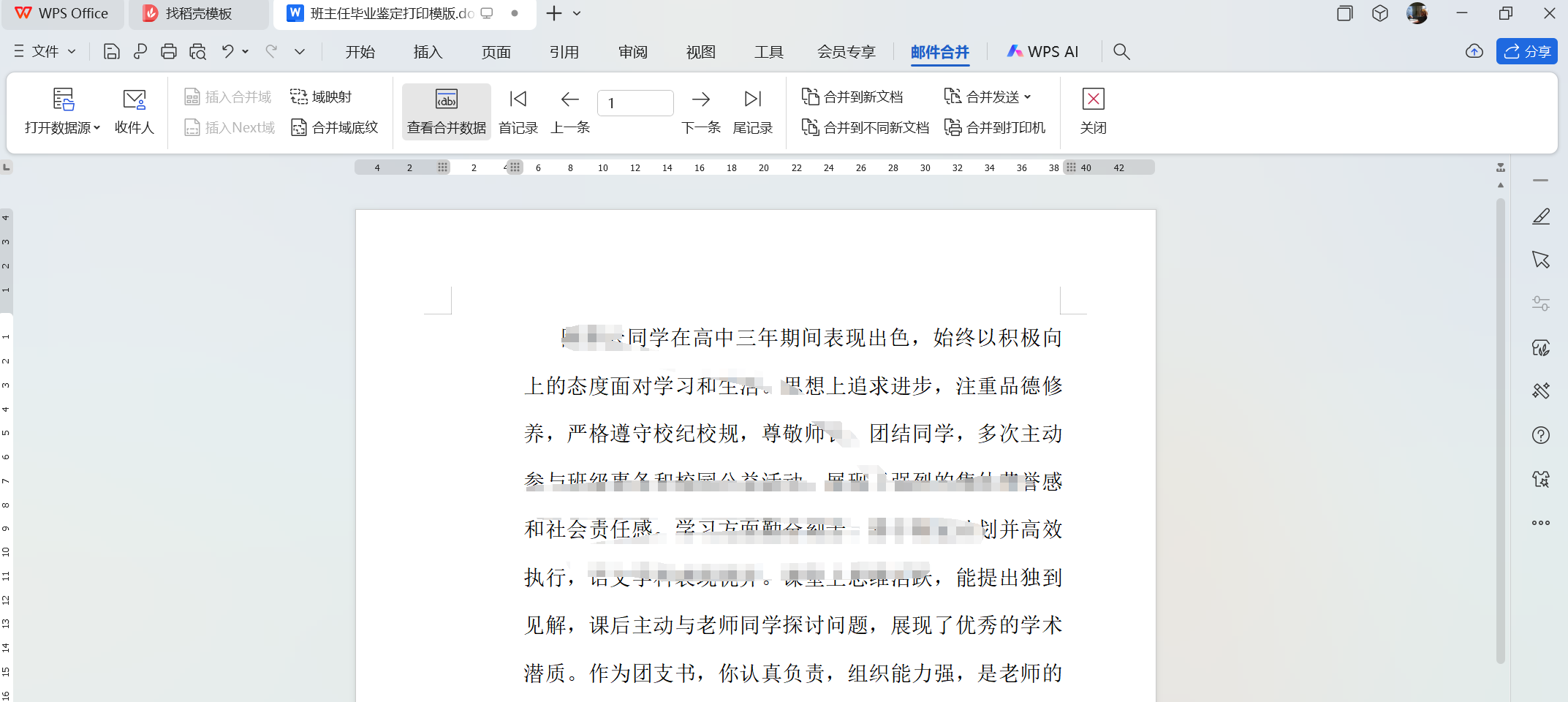Expand the 打开数据源 dropdown
Screen dimensions: 1568x702
click(62, 127)
